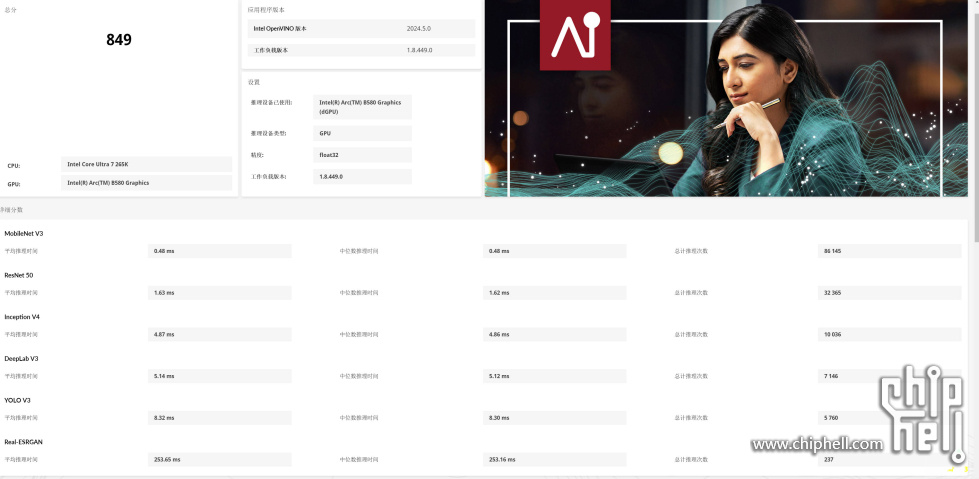Click the AI benchmark logo in the banner
Viewport: 979px width, 479px height.
[574, 34]
